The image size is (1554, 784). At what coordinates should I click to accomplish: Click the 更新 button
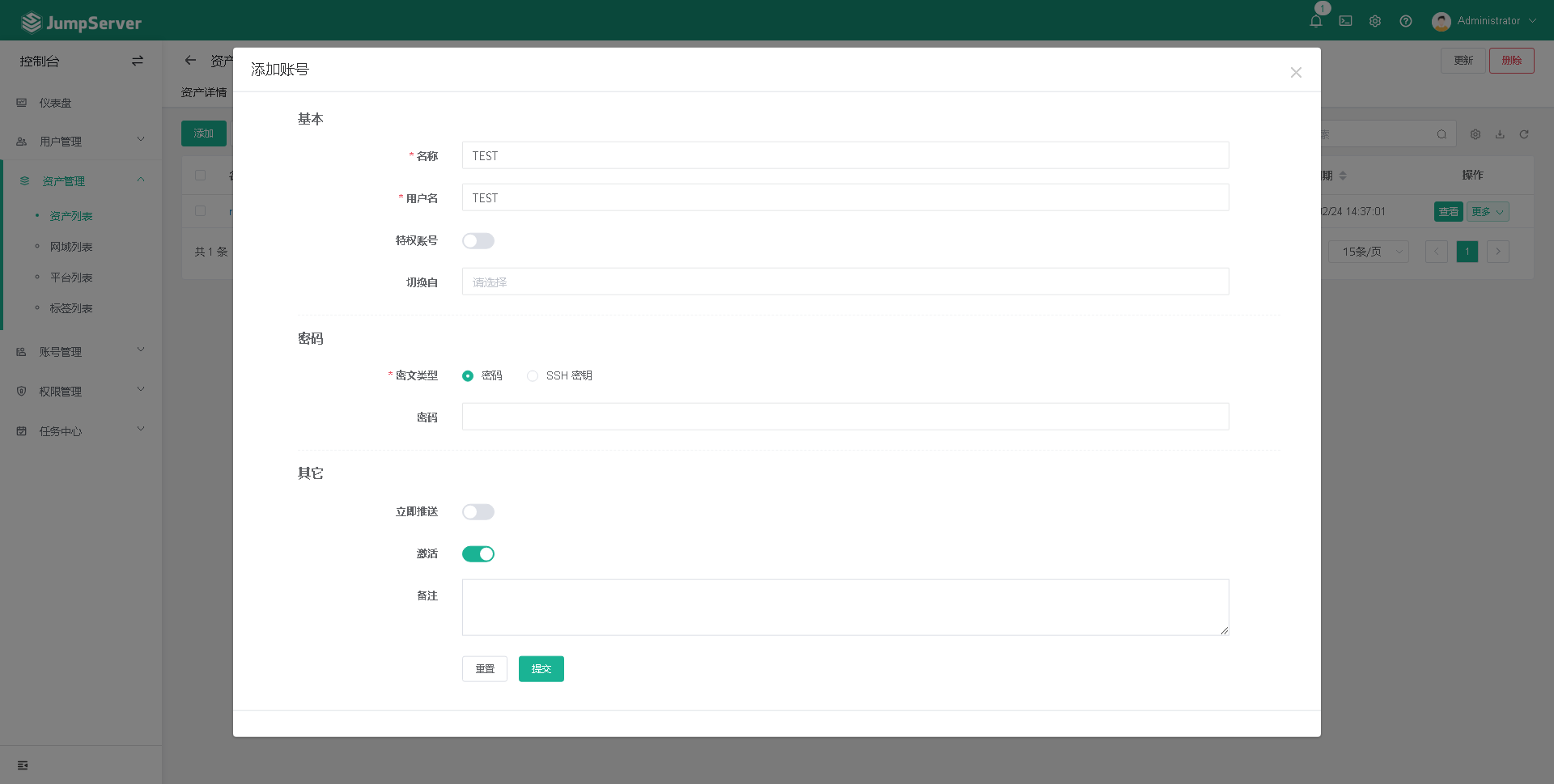(1463, 61)
